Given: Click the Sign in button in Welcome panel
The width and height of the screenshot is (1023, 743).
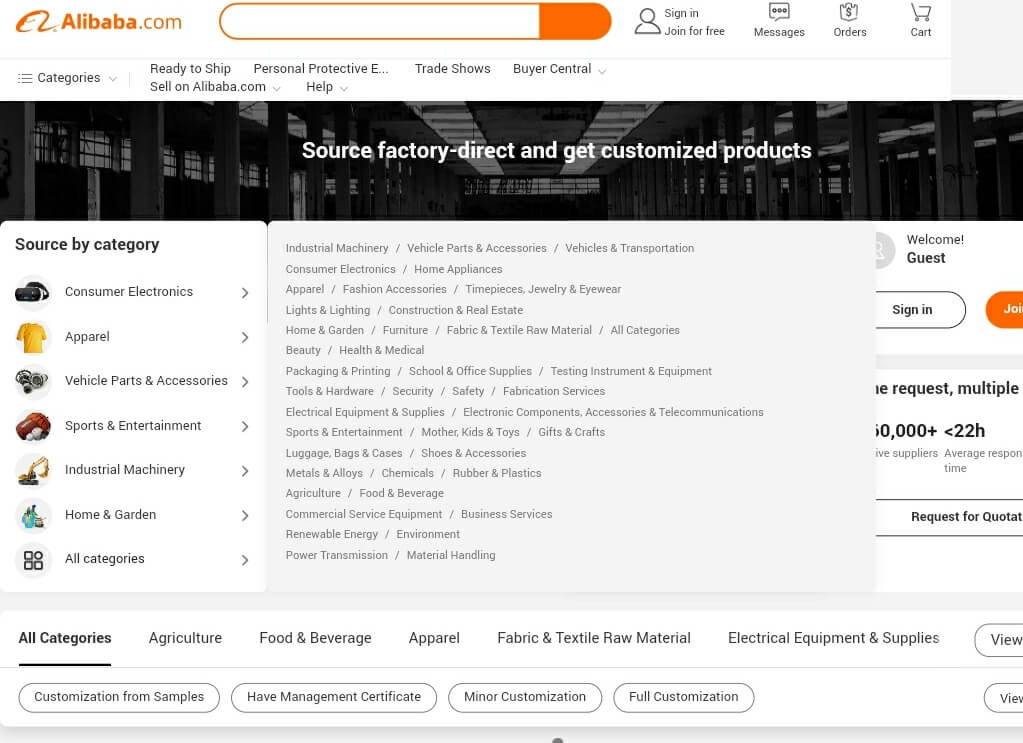Looking at the screenshot, I should coord(920,310).
